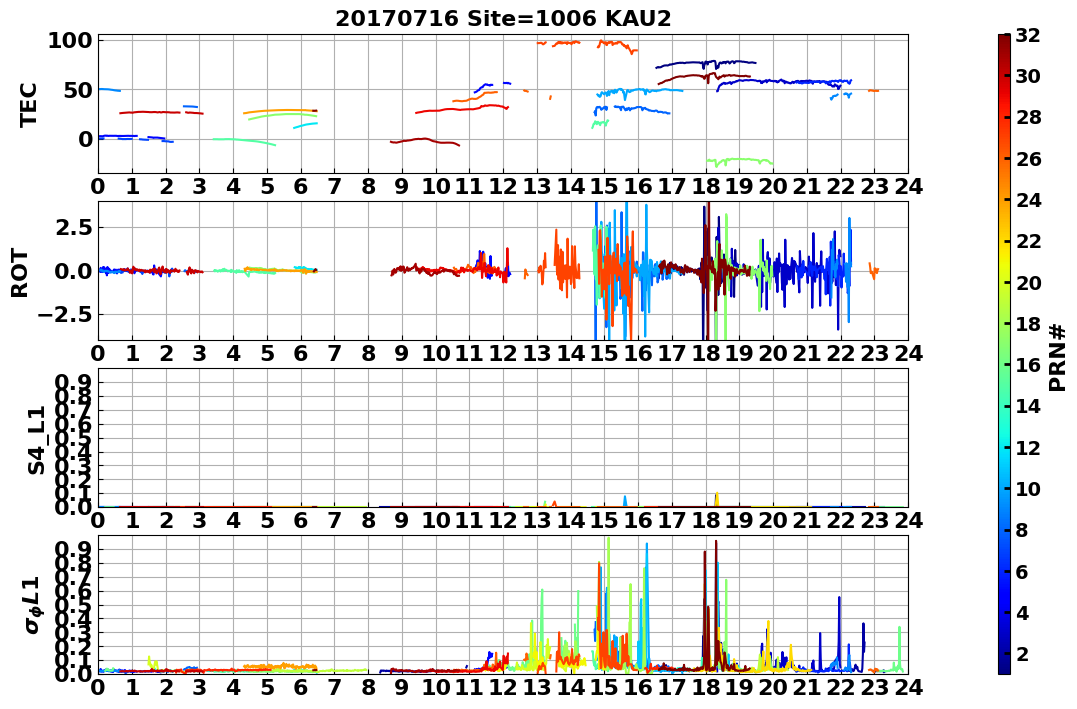Click the S4_L1 y-axis label

[36, 440]
